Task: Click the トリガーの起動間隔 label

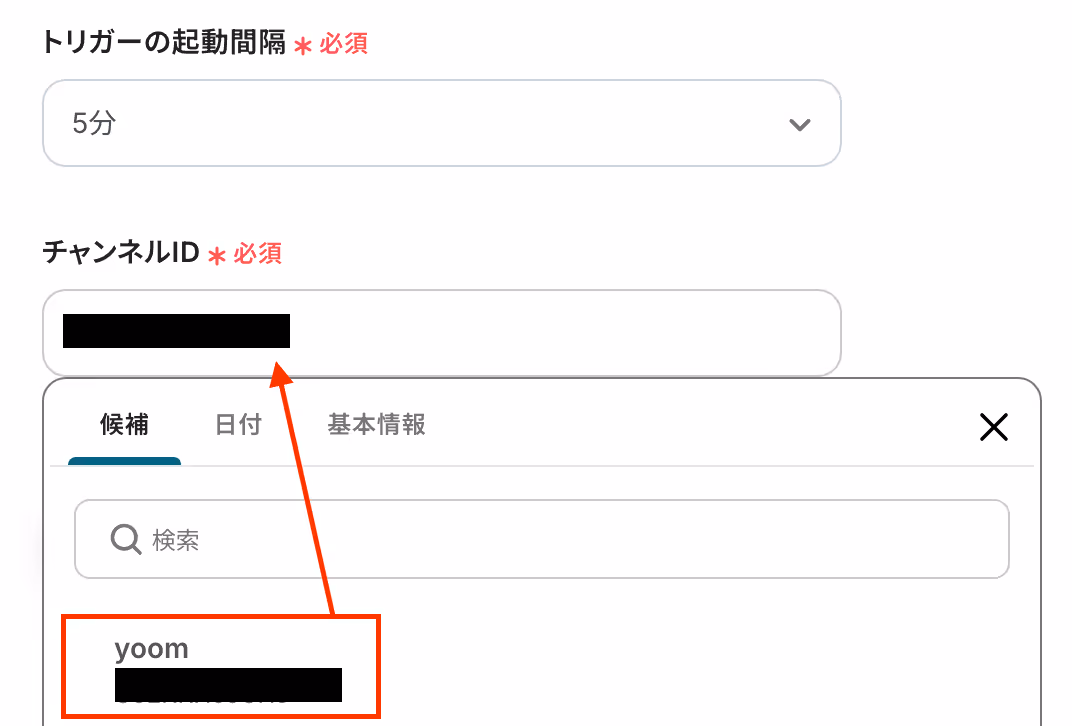Action: [x=164, y=42]
